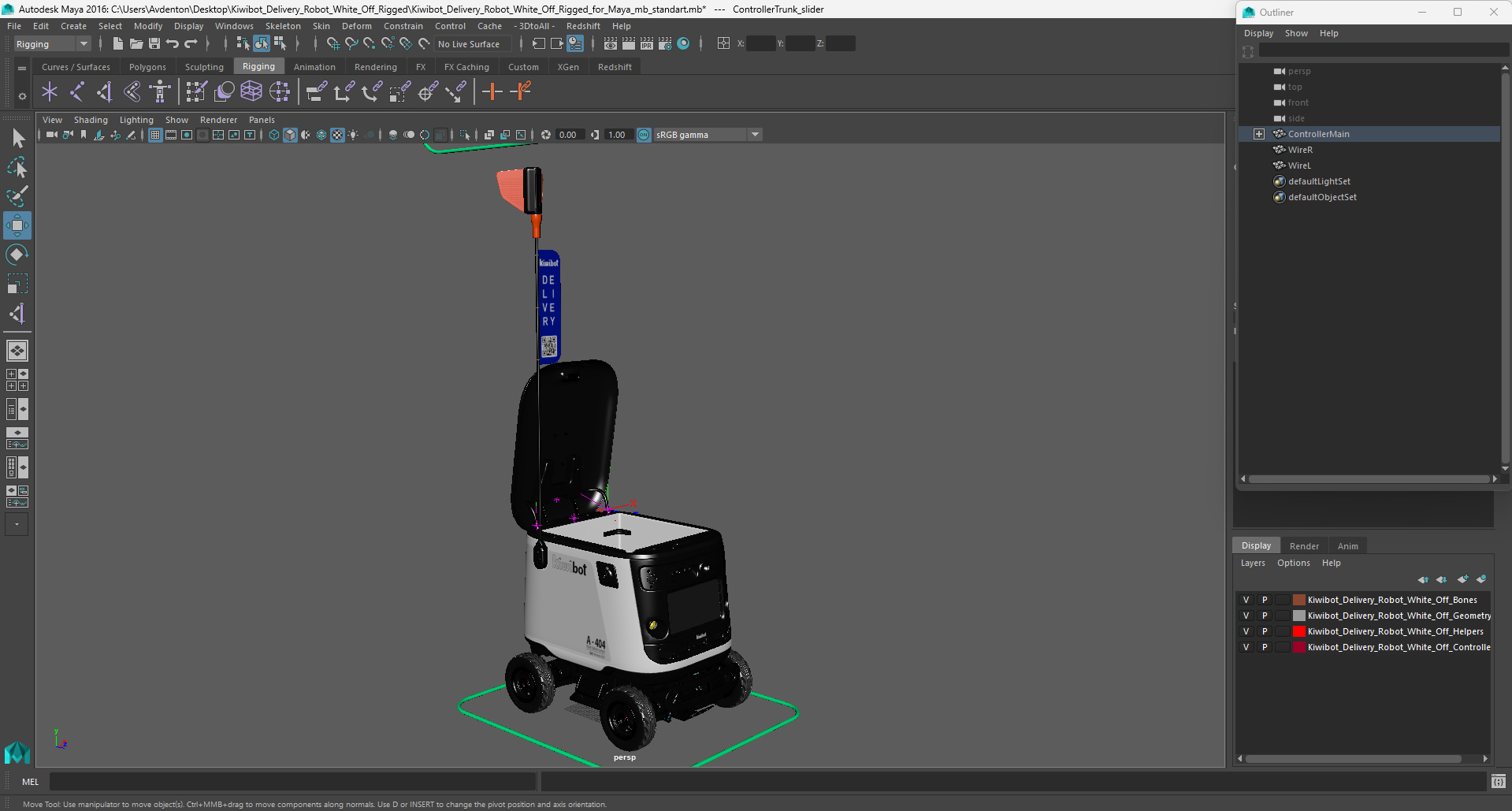Create new layer icon in layer editor
1512x811 pixels.
coord(1462,580)
